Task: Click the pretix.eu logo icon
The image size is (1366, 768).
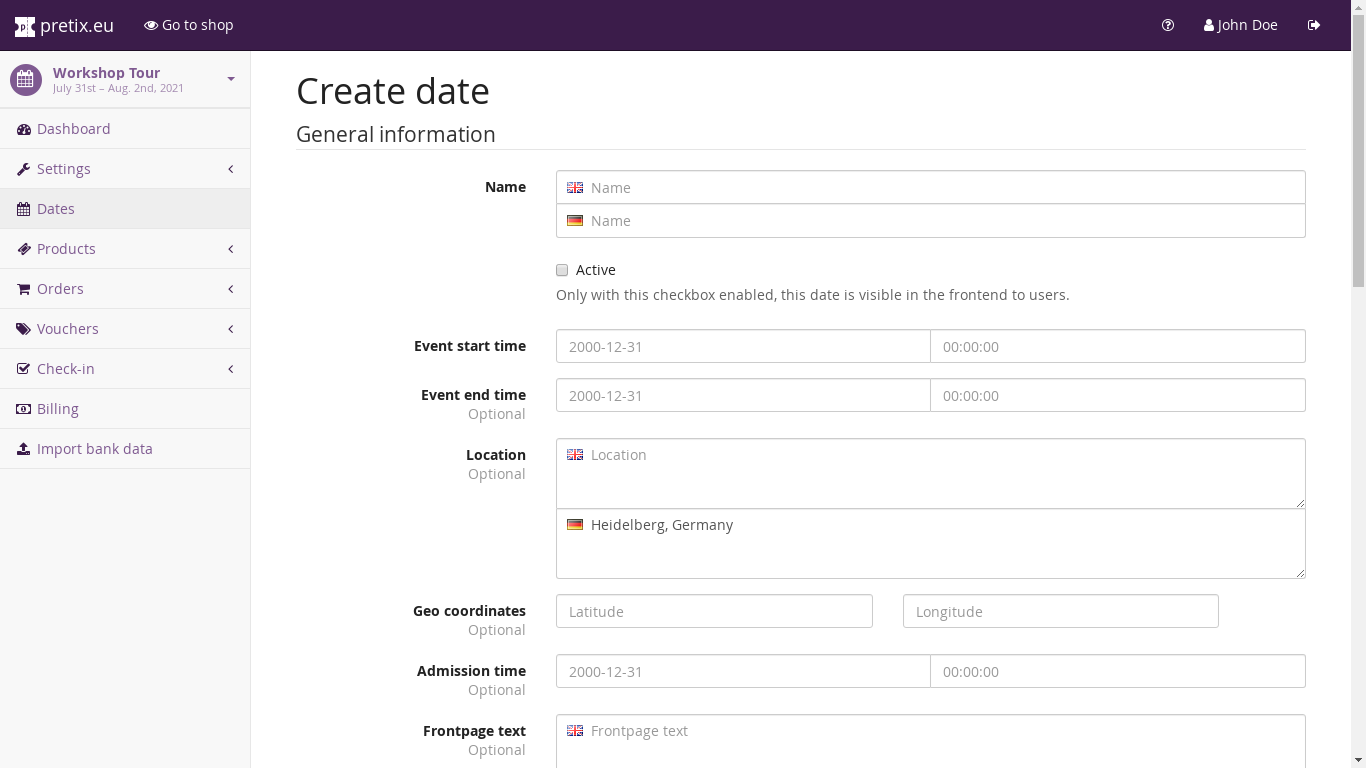Action: point(24,26)
